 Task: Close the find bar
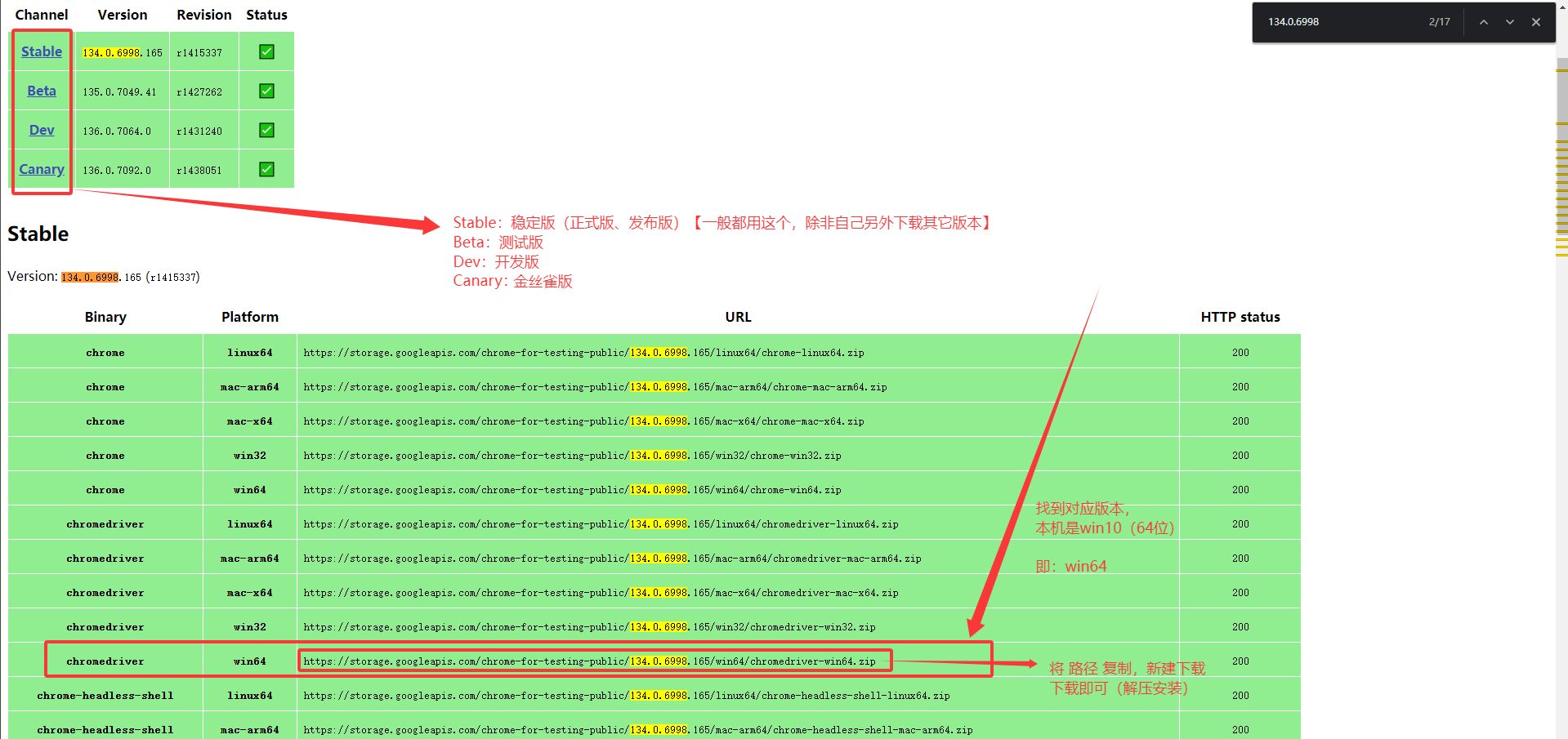coord(1536,22)
